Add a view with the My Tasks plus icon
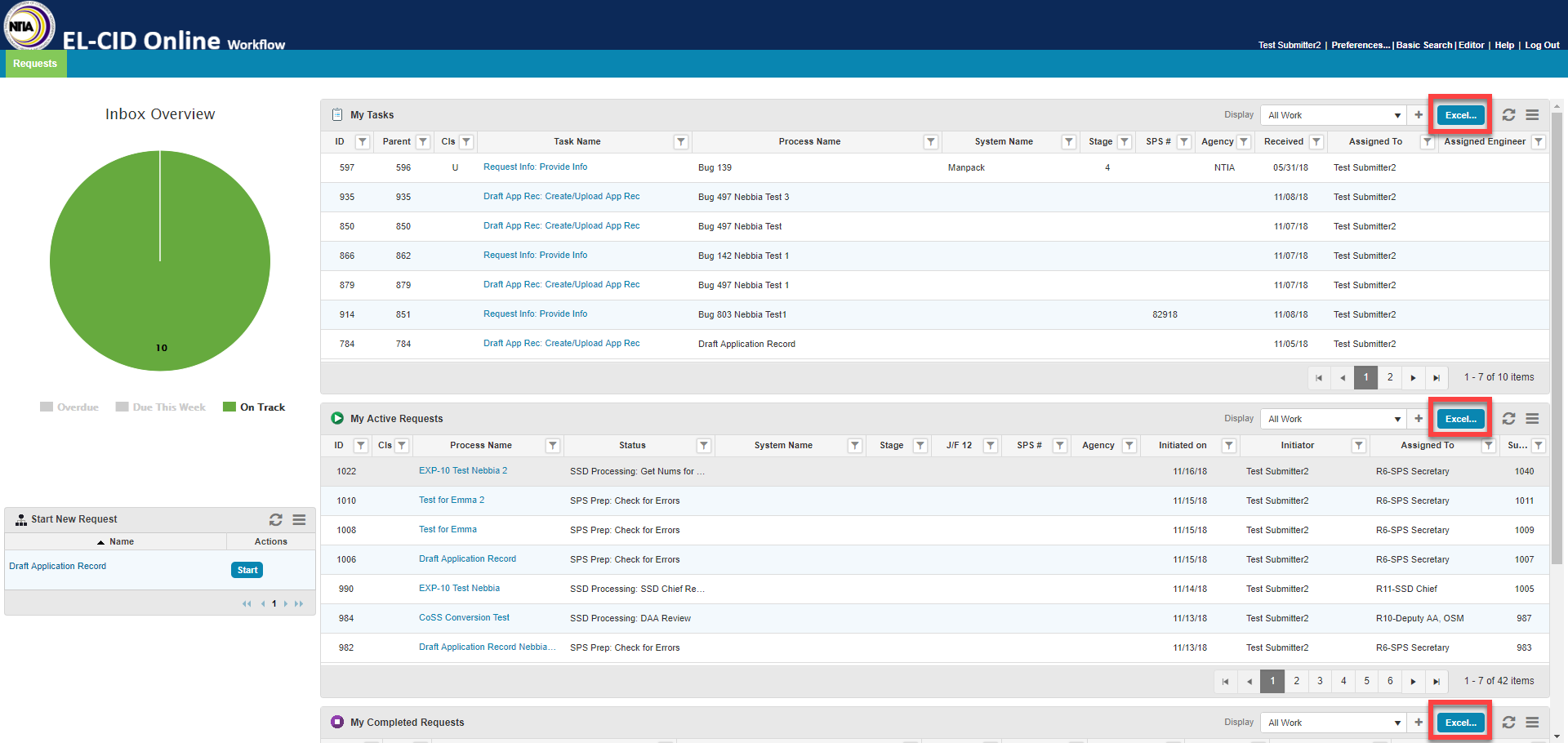1568x743 pixels. click(x=1419, y=115)
